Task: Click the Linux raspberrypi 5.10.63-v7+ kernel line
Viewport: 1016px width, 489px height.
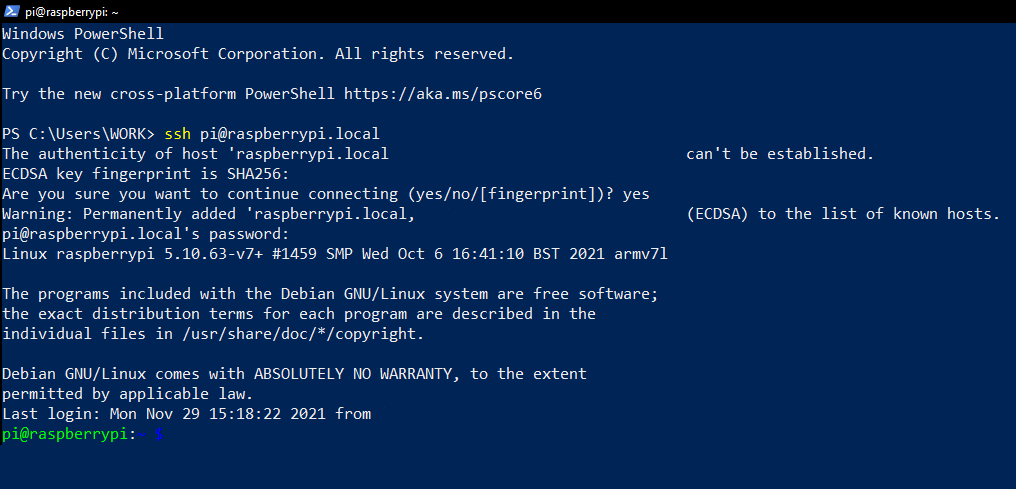Action: coord(334,254)
